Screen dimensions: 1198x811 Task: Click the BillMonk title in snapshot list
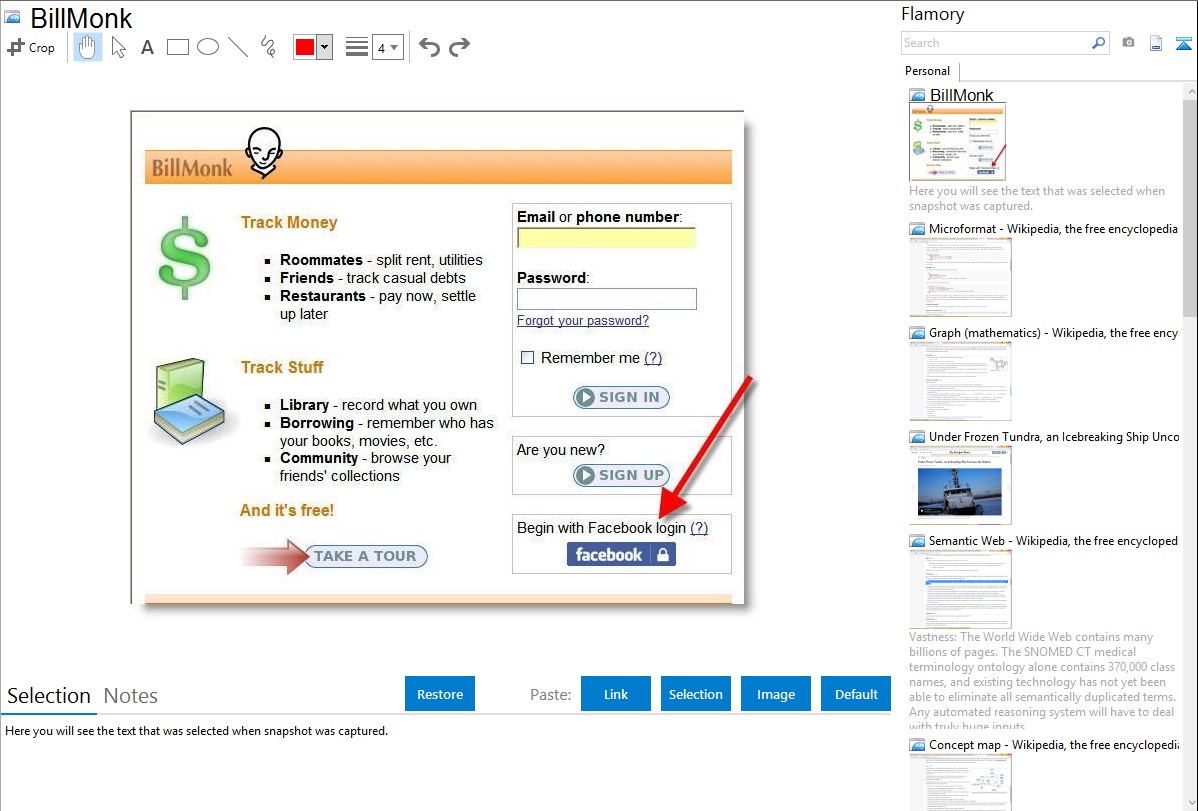[961, 96]
